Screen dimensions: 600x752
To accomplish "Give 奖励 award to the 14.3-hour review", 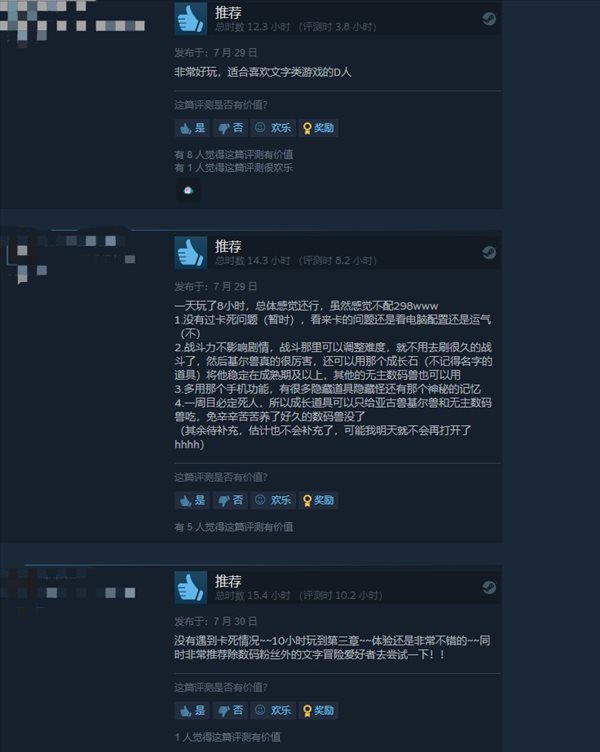I will point(318,500).
